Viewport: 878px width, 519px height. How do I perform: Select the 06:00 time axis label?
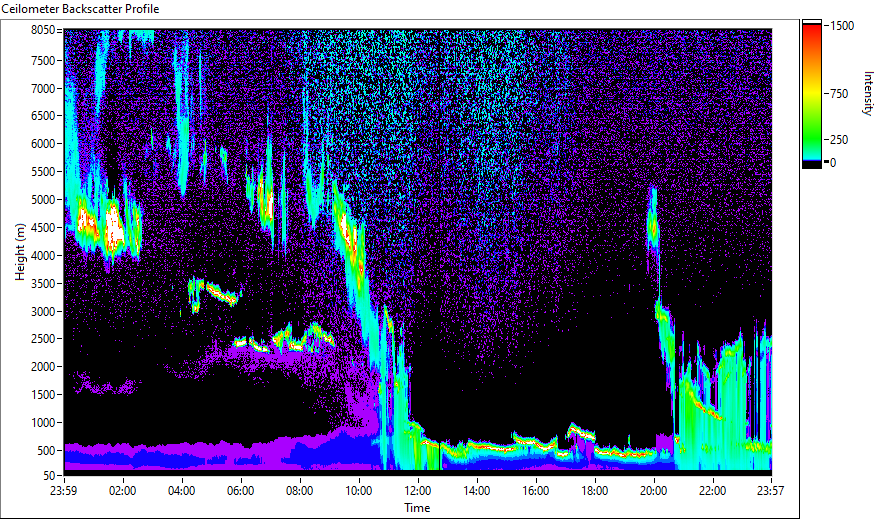241,491
